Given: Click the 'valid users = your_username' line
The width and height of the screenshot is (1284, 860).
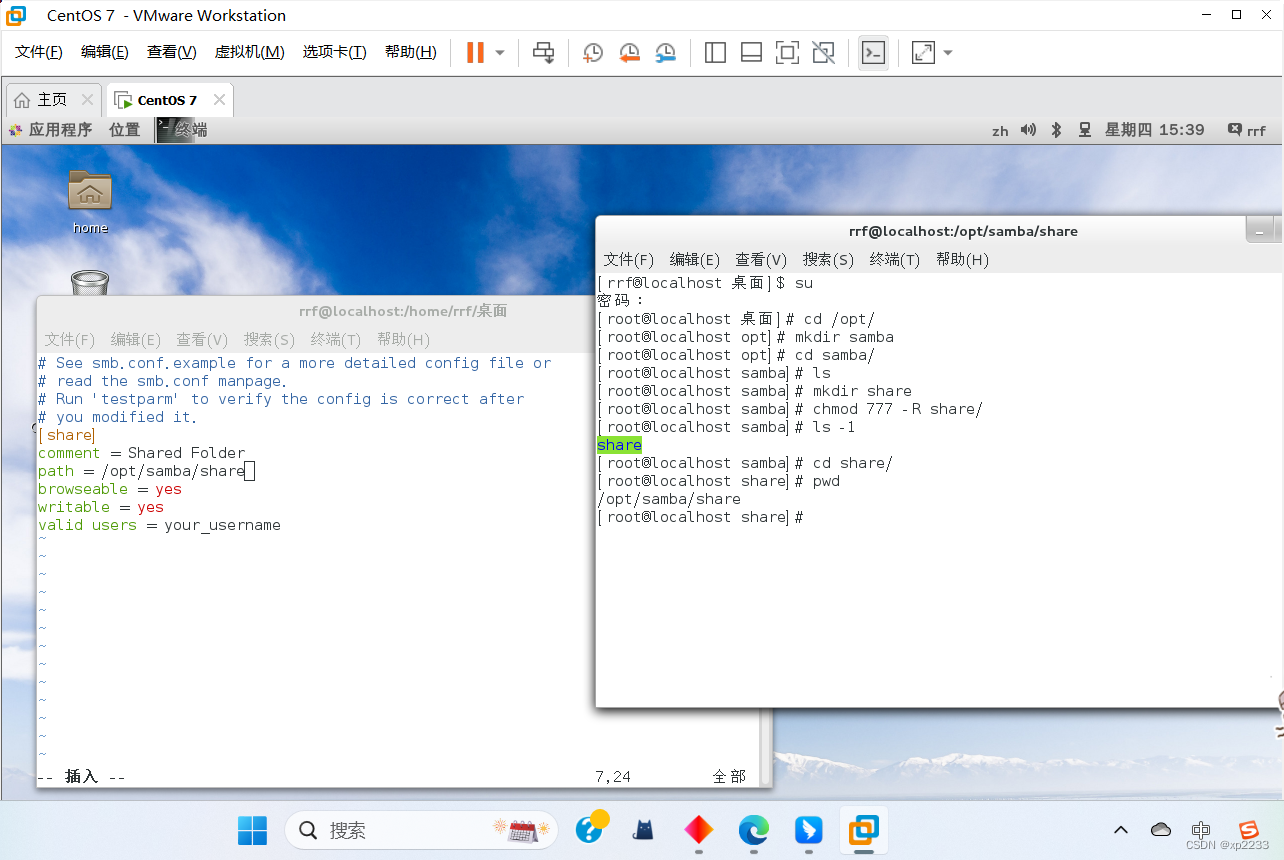Looking at the screenshot, I should coord(159,525).
